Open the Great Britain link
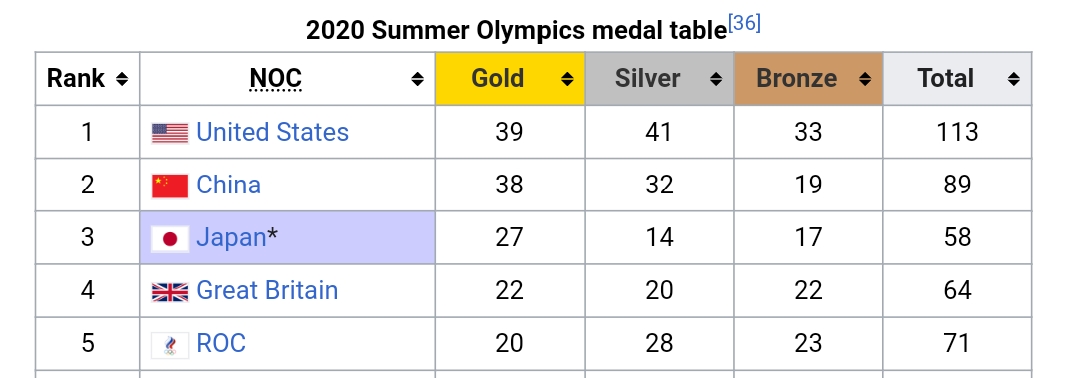This screenshot has width=1080, height=378. click(267, 291)
